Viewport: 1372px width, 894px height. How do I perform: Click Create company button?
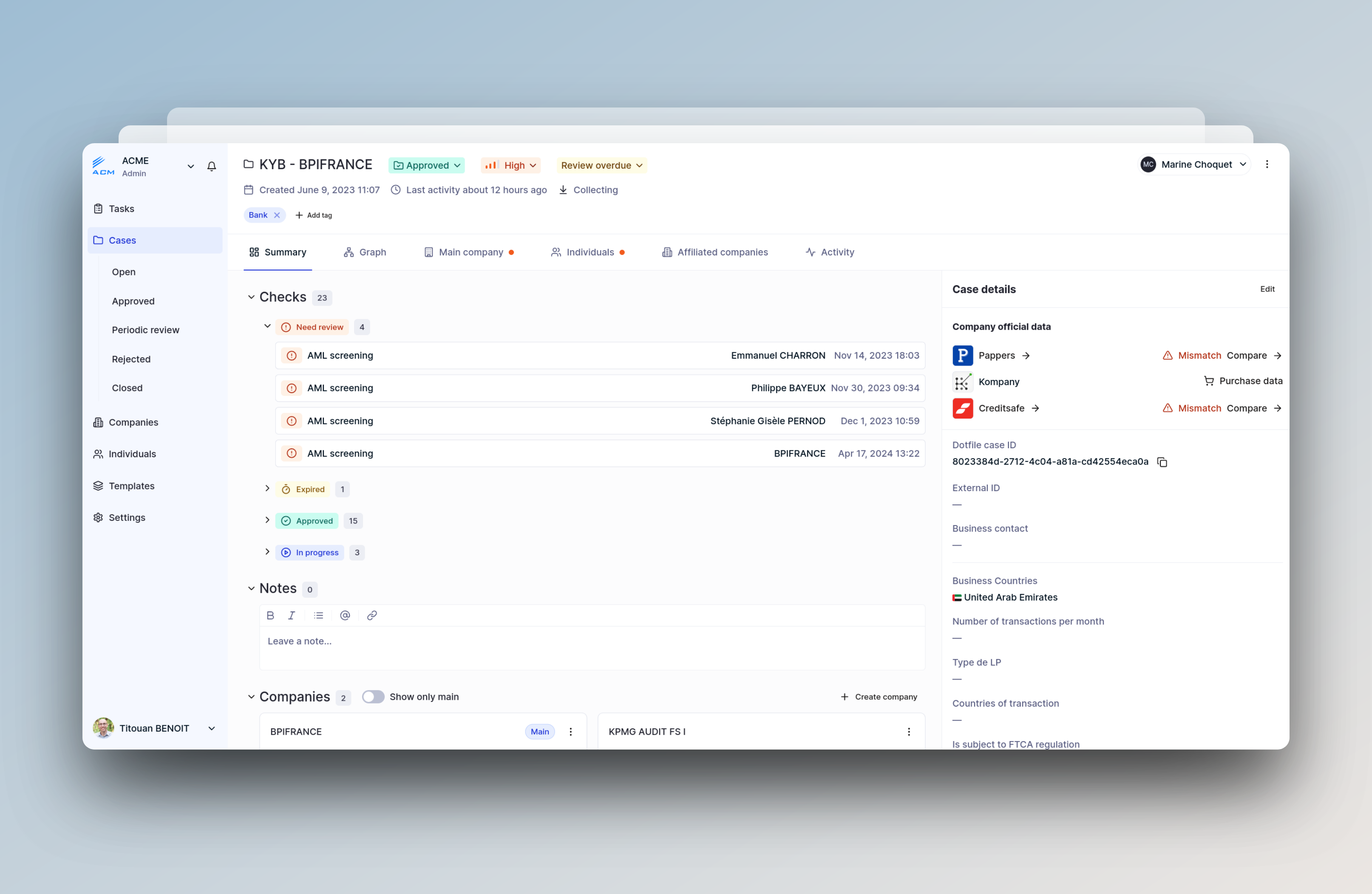point(879,697)
